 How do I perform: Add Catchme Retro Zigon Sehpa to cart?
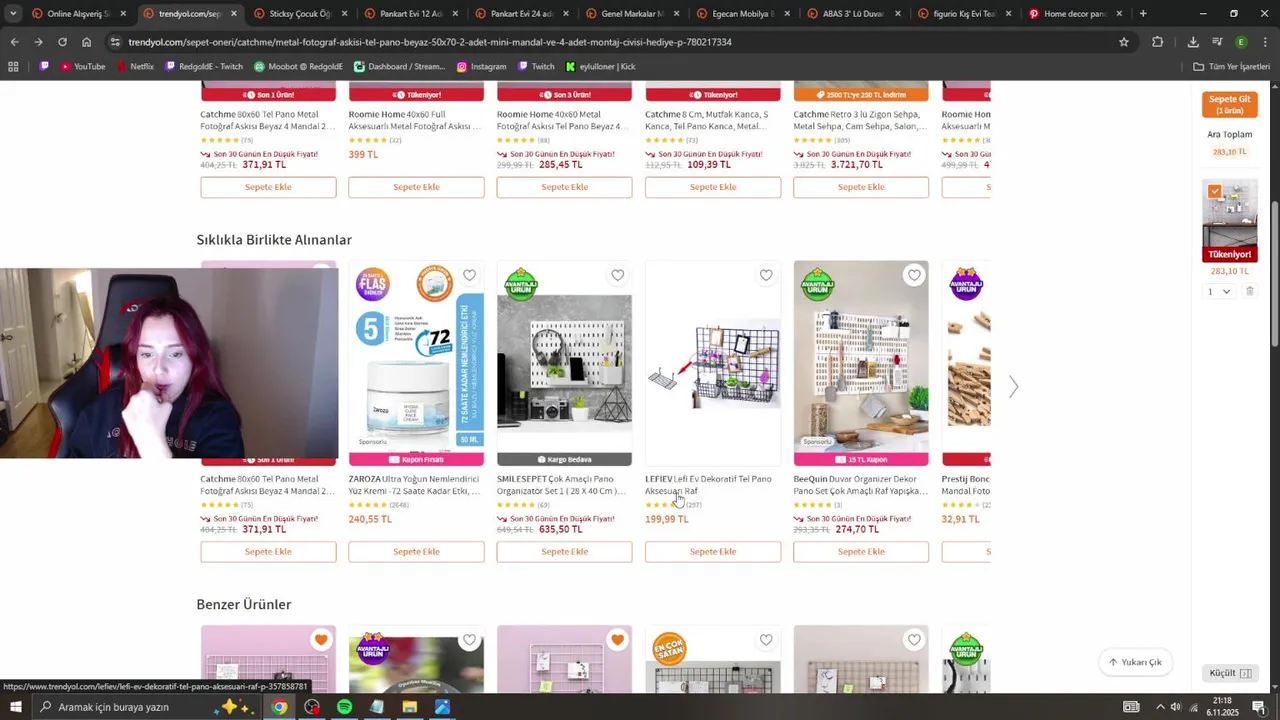[x=861, y=187]
